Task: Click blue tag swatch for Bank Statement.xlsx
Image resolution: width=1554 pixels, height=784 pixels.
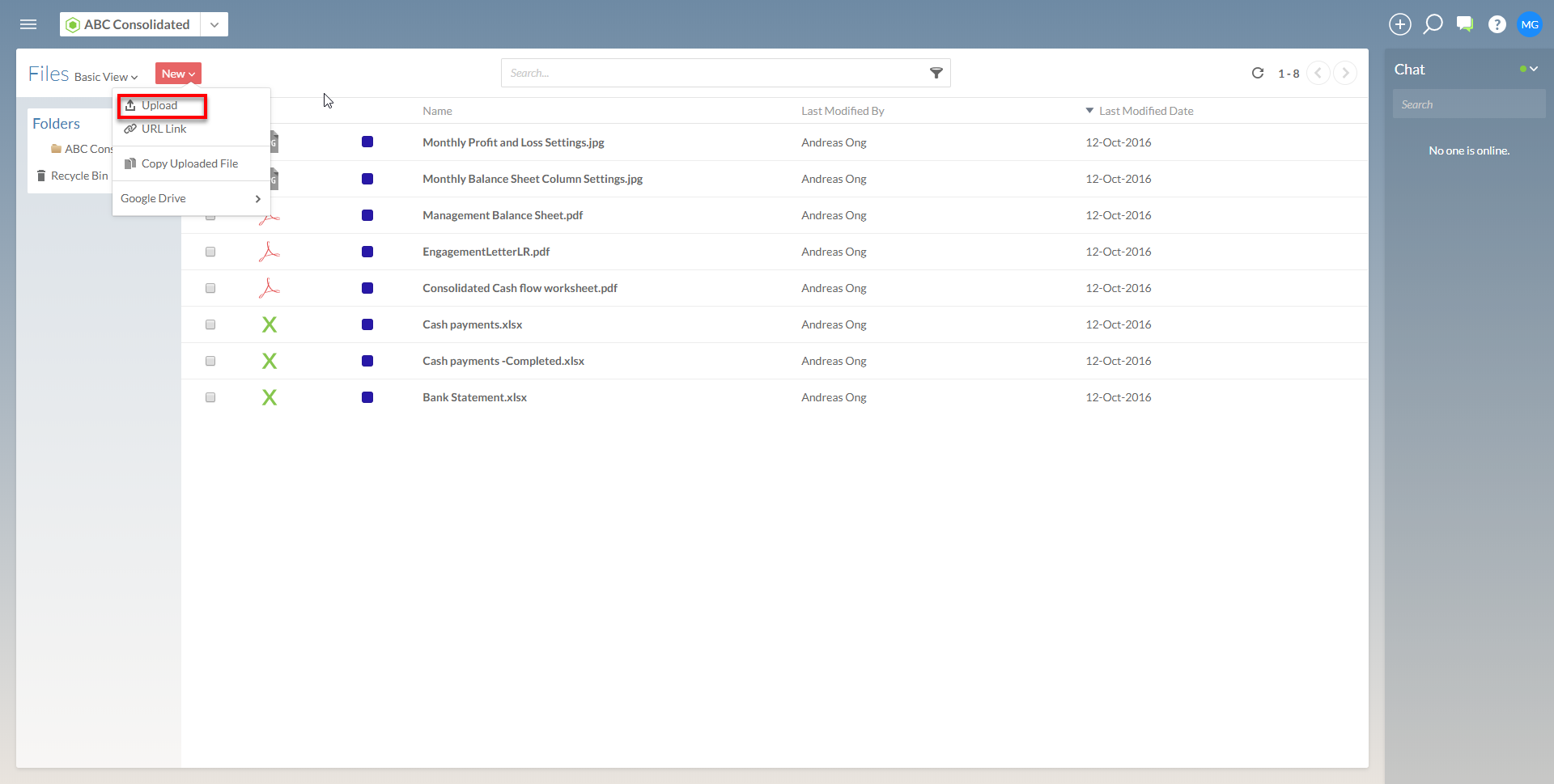Action: tap(367, 397)
